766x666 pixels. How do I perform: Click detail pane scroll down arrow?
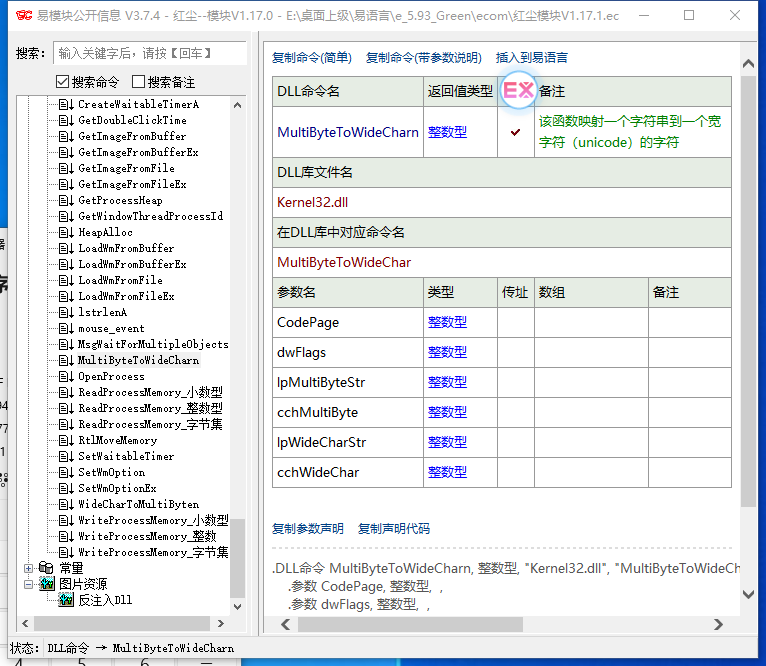pos(748,594)
